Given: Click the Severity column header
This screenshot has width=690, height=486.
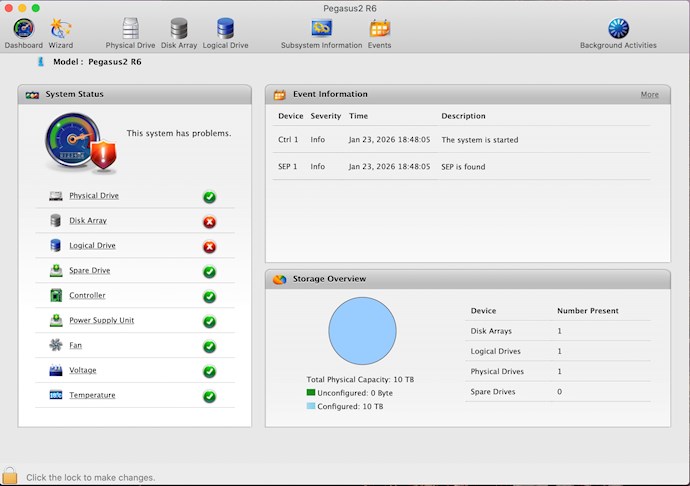Looking at the screenshot, I should 325,116.
